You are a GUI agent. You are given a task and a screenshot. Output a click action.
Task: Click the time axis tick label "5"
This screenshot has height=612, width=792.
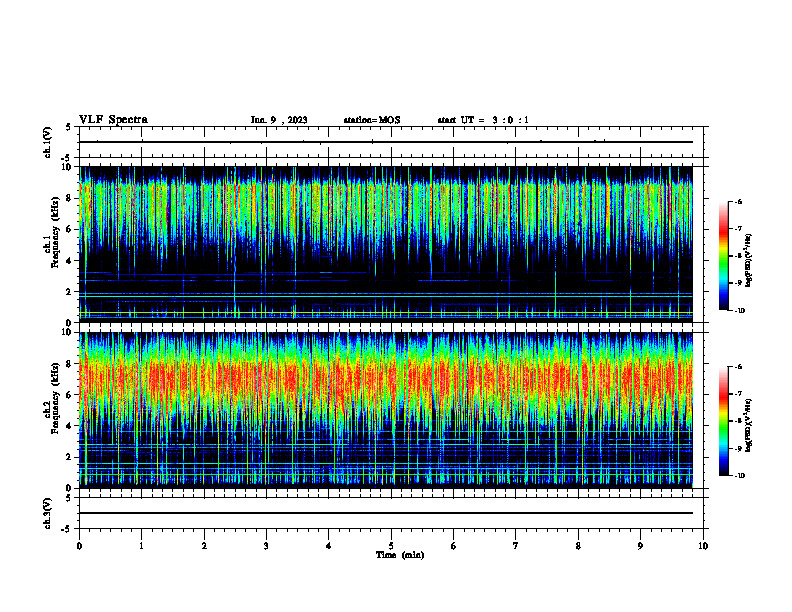[x=391, y=546]
